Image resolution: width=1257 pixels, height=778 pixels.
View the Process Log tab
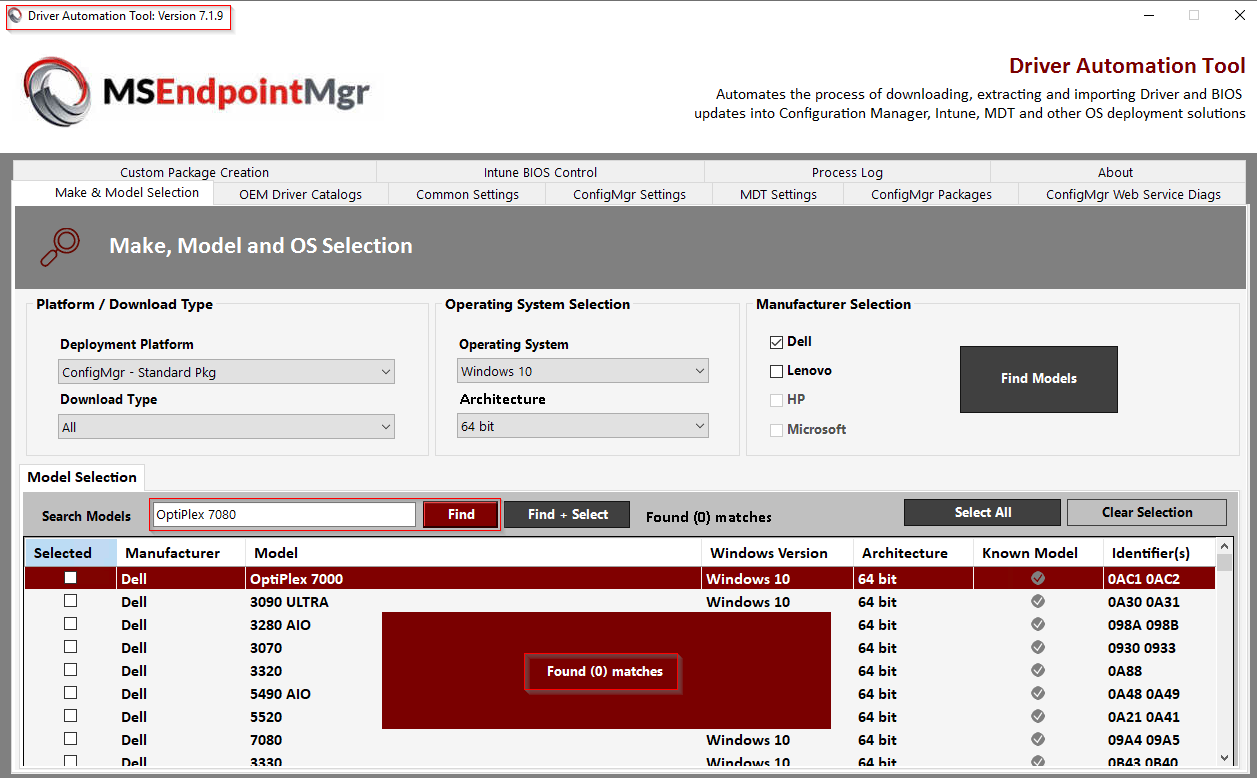[847, 172]
